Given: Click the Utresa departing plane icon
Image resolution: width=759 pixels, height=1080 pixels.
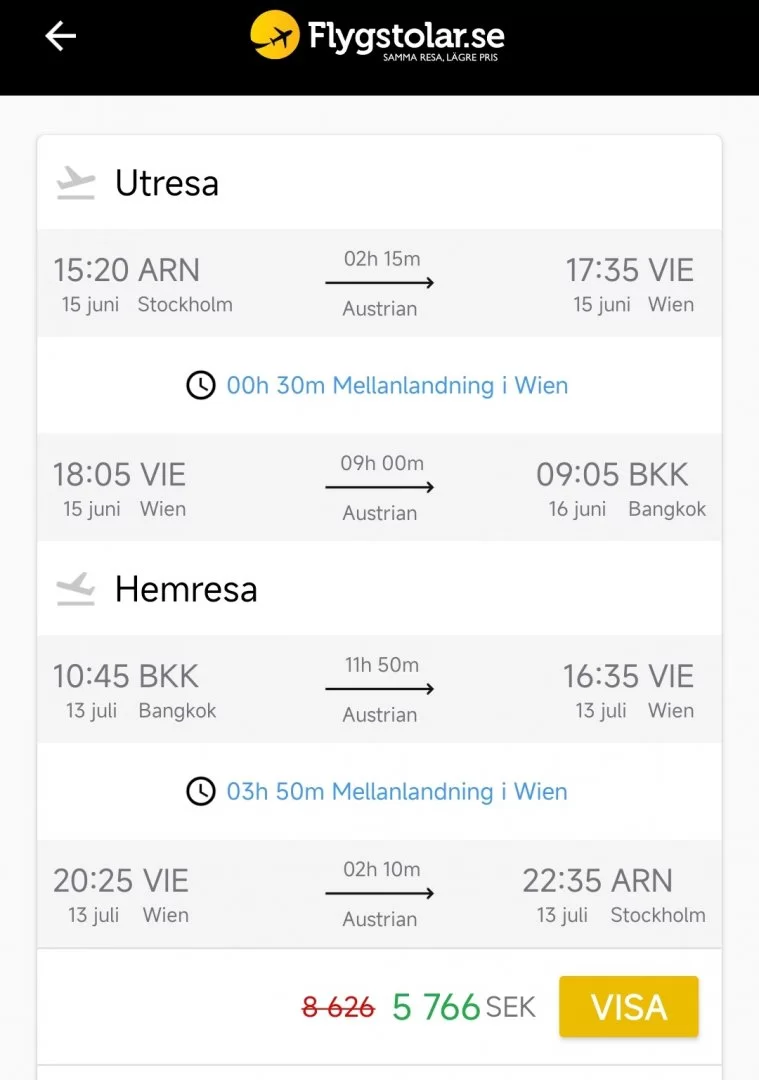Looking at the screenshot, I should tap(76, 183).
